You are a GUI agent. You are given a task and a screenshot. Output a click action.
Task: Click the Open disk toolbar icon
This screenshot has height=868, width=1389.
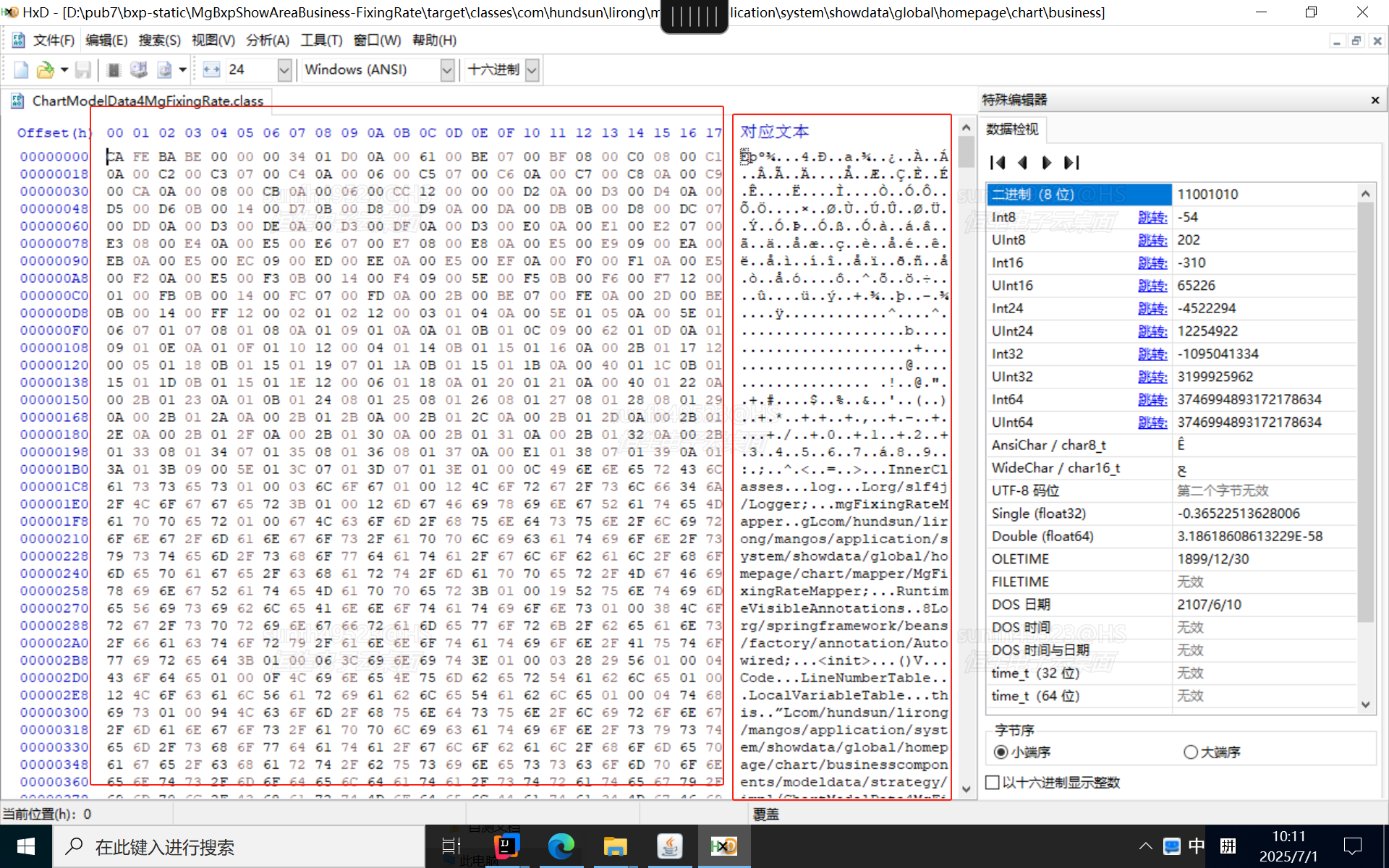(x=138, y=70)
